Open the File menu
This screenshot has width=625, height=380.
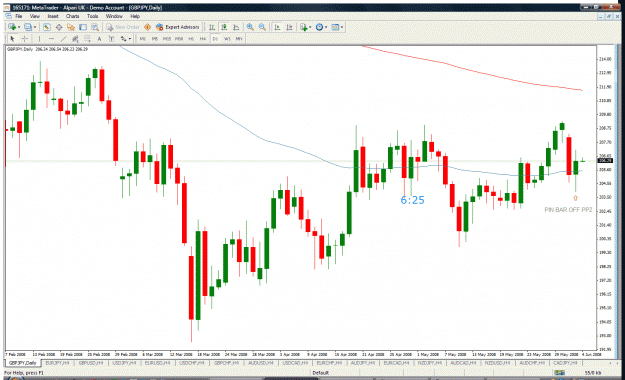(x=19, y=16)
